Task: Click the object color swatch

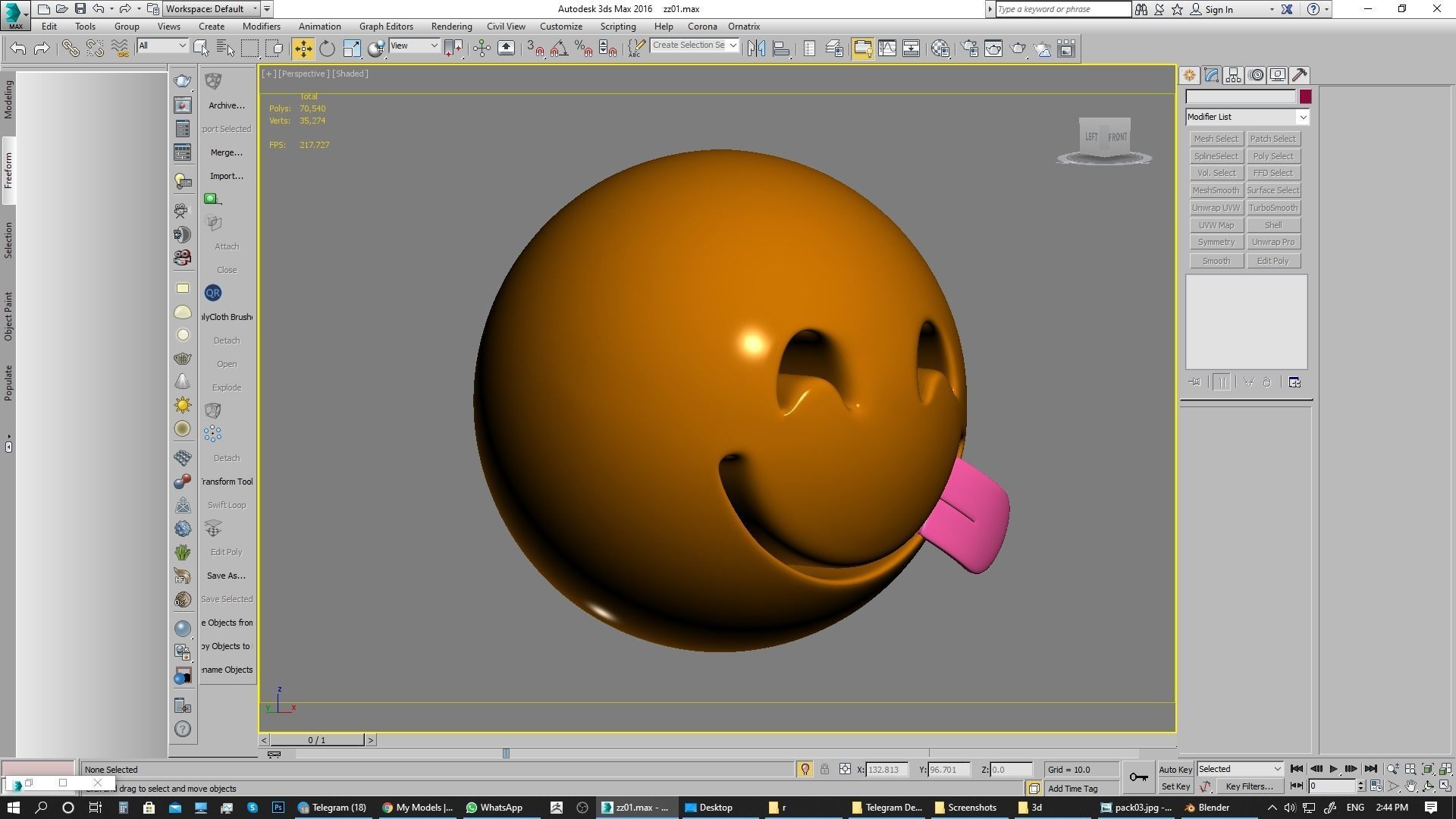Action: pyautogui.click(x=1305, y=97)
